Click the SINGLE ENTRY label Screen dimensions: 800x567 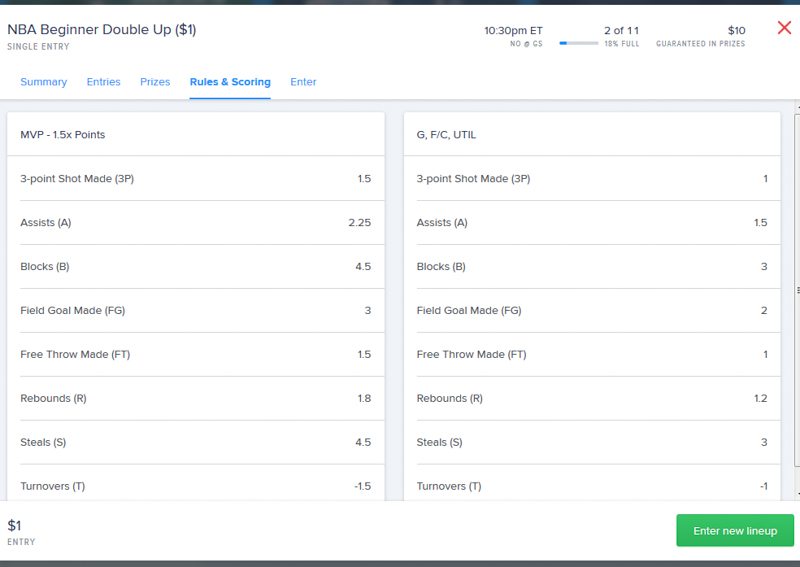[x=38, y=46]
